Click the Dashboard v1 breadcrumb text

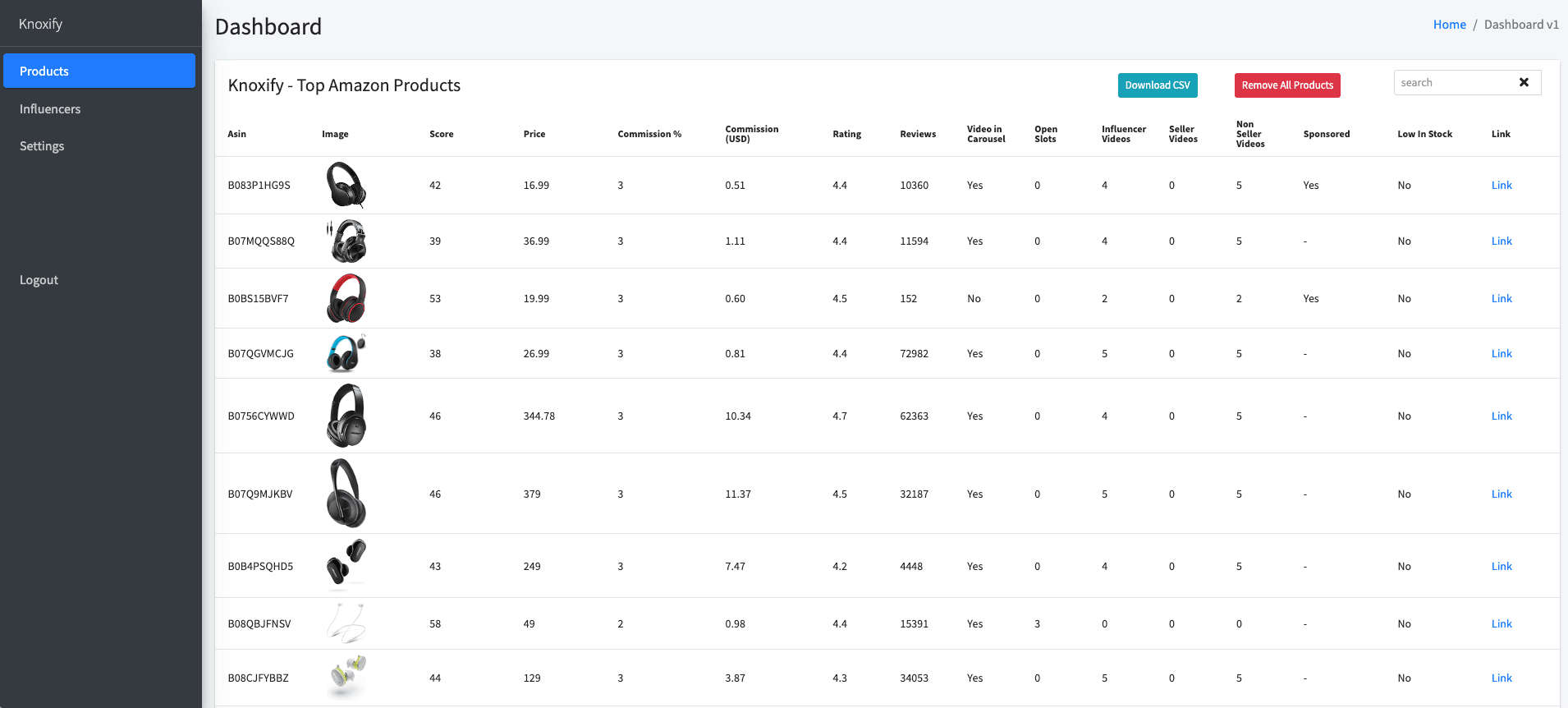pos(1521,25)
